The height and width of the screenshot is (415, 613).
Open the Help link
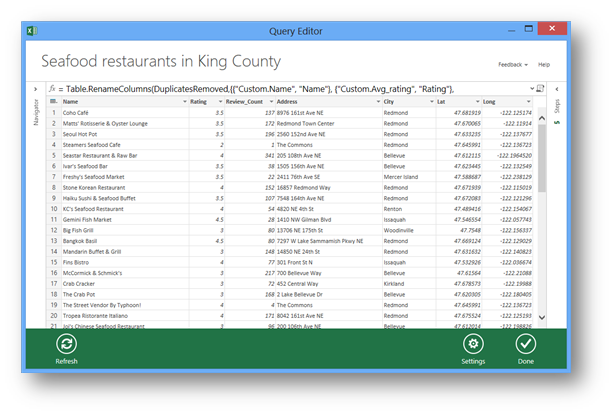point(544,64)
